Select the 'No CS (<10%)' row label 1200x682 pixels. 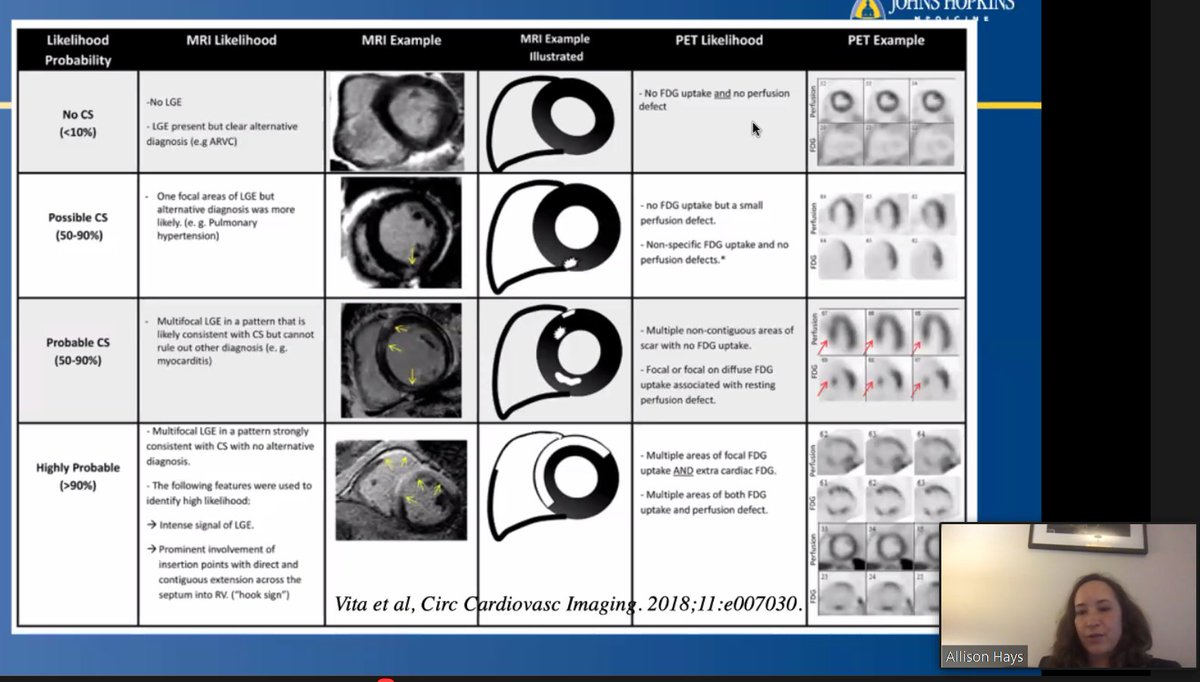click(x=79, y=123)
